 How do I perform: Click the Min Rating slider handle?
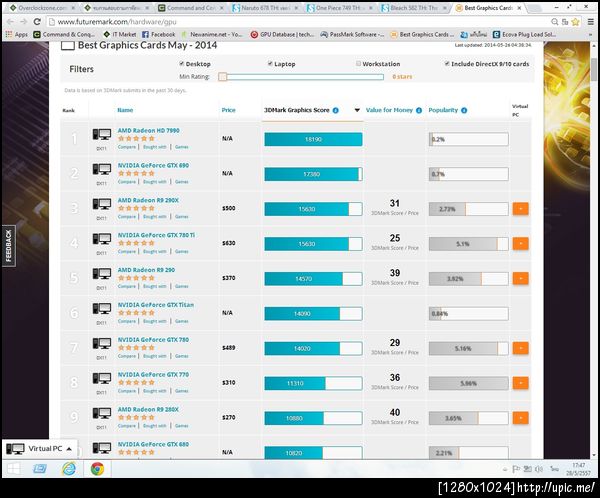(222, 77)
